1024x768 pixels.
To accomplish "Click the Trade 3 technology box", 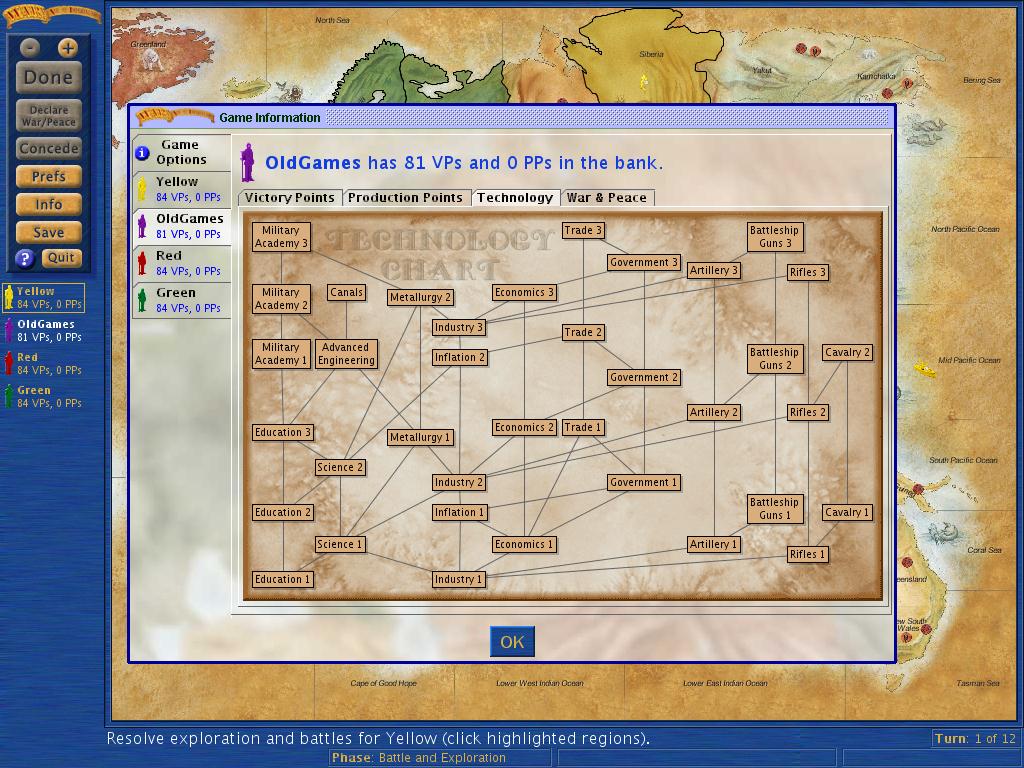I will pyautogui.click(x=583, y=231).
